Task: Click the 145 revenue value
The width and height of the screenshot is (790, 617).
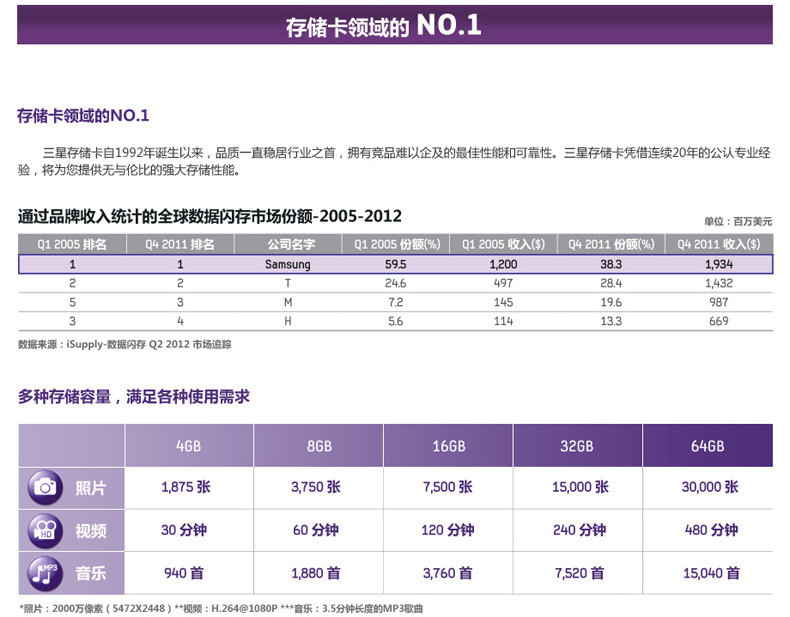Action: coord(503,302)
